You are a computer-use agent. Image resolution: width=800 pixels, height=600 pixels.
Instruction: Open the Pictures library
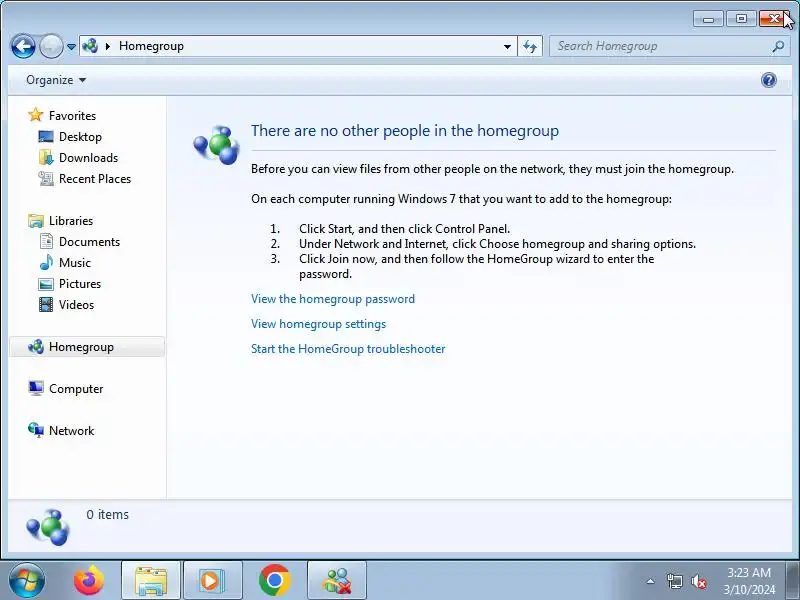pos(80,283)
